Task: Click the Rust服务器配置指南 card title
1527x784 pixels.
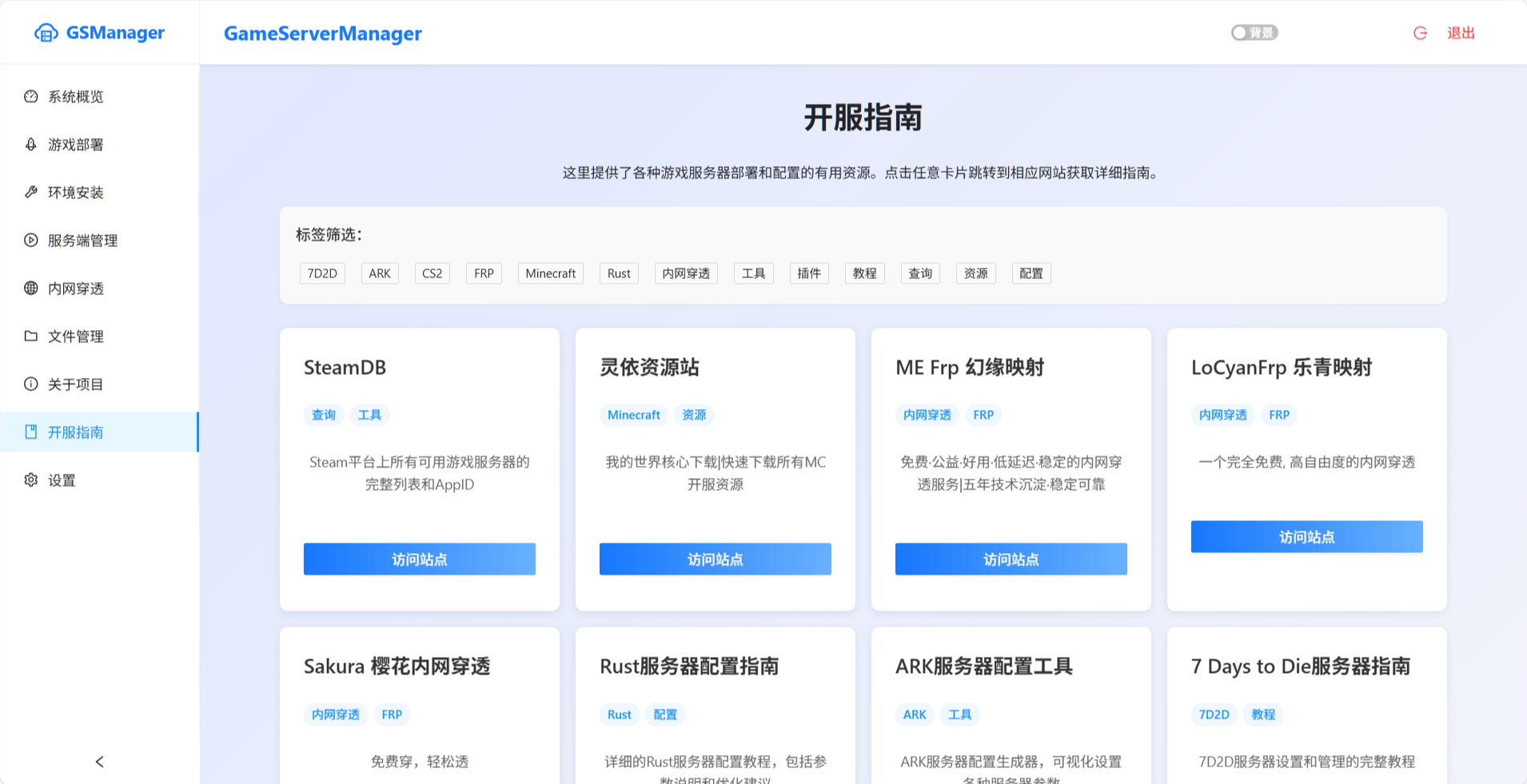Action: click(x=689, y=667)
